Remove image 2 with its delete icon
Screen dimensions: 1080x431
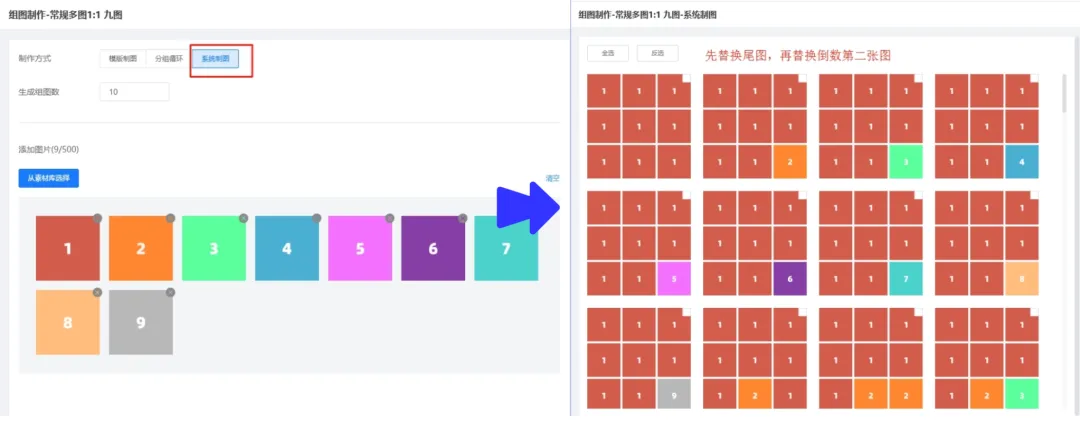click(x=170, y=218)
